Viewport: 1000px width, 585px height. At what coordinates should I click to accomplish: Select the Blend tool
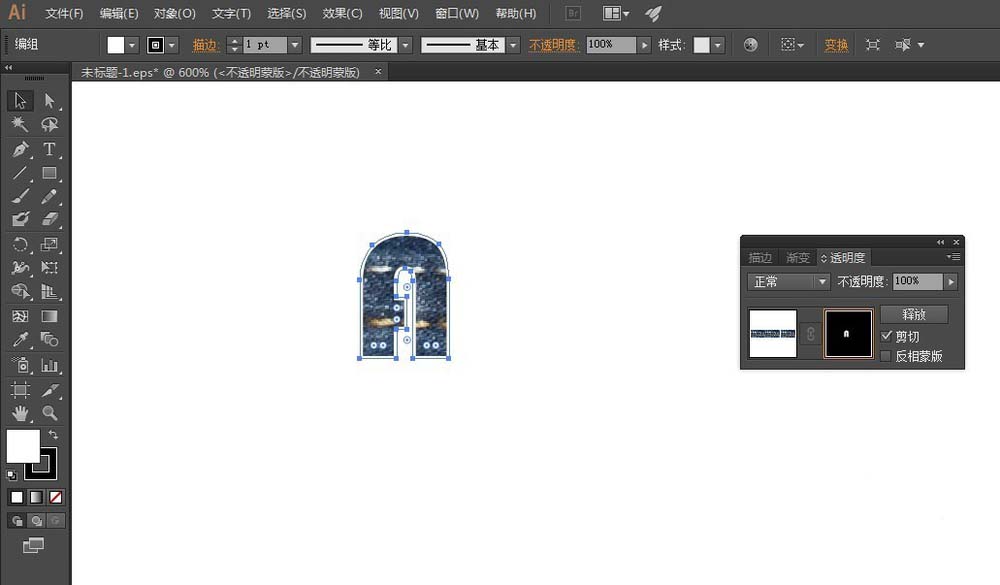tap(49, 339)
